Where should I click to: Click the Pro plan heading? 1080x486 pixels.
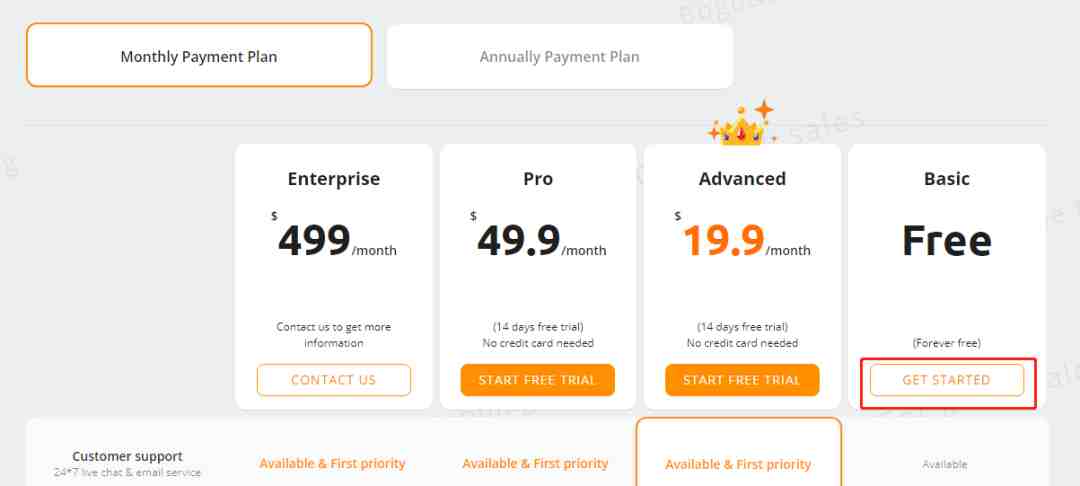click(x=538, y=179)
